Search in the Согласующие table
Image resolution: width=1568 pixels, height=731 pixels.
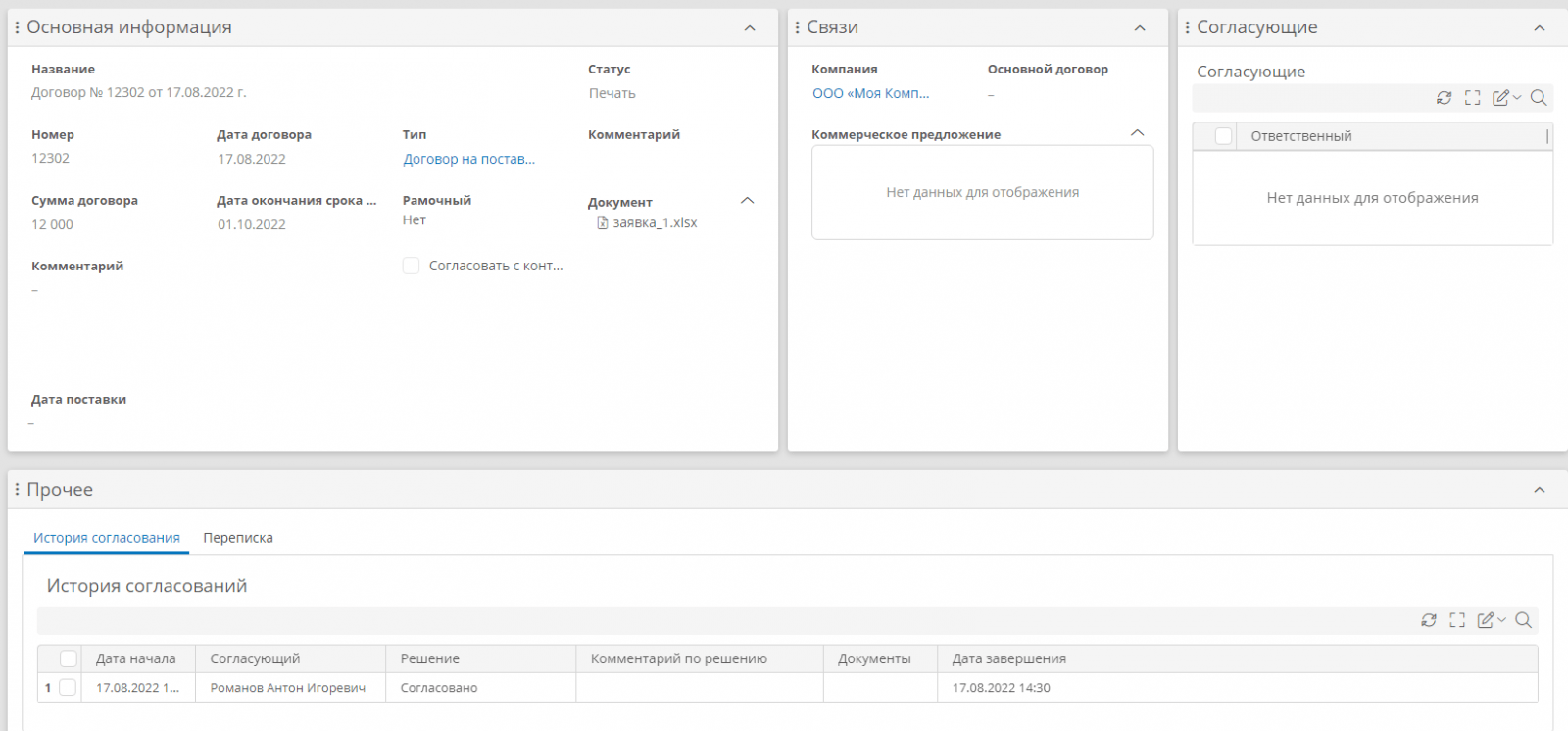1539,98
